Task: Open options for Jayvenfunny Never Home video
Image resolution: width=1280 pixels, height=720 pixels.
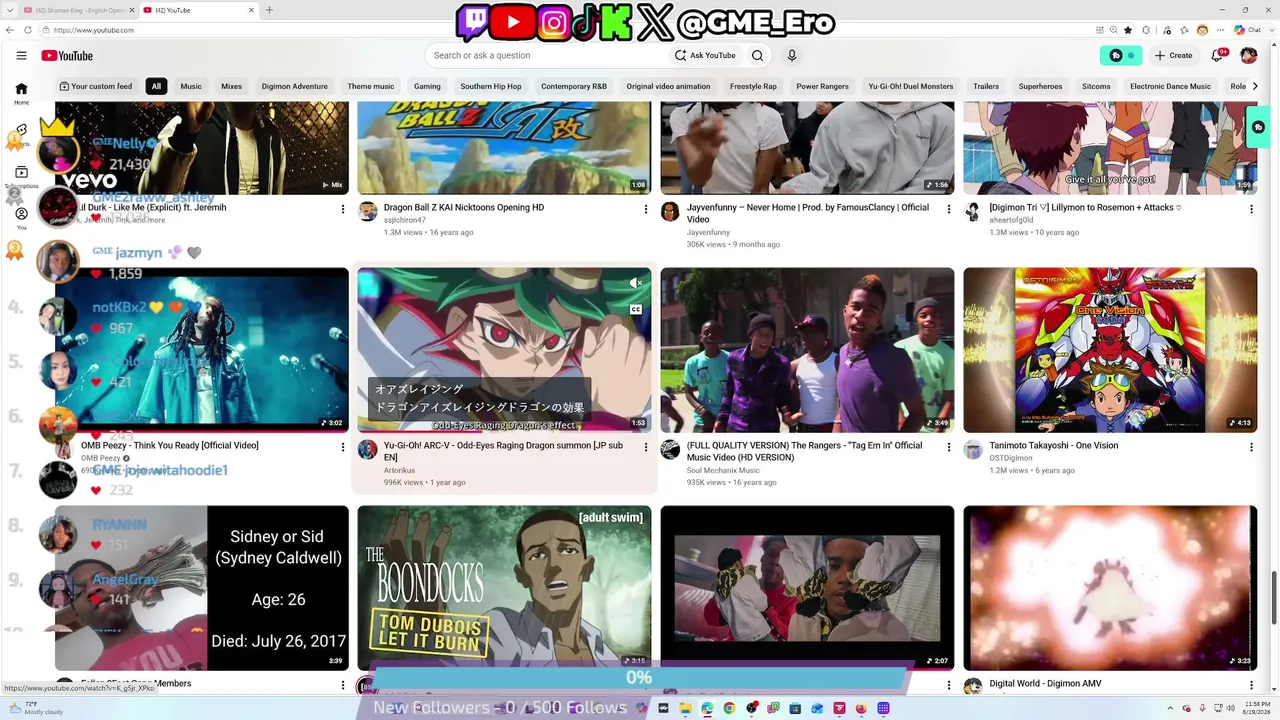Action: point(948,209)
